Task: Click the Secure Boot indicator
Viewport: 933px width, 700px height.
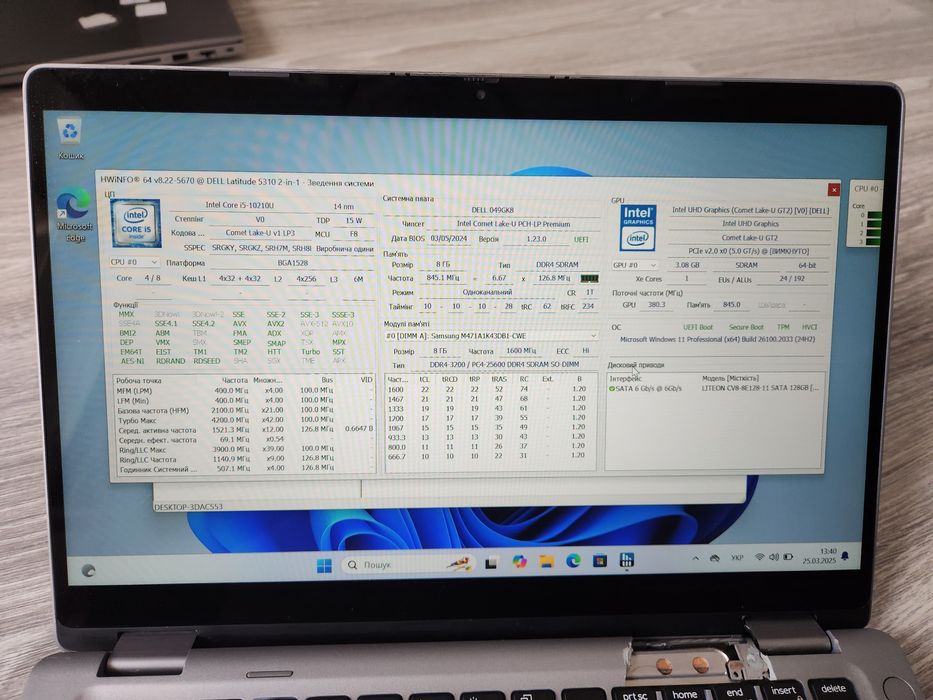Action: coord(746,327)
